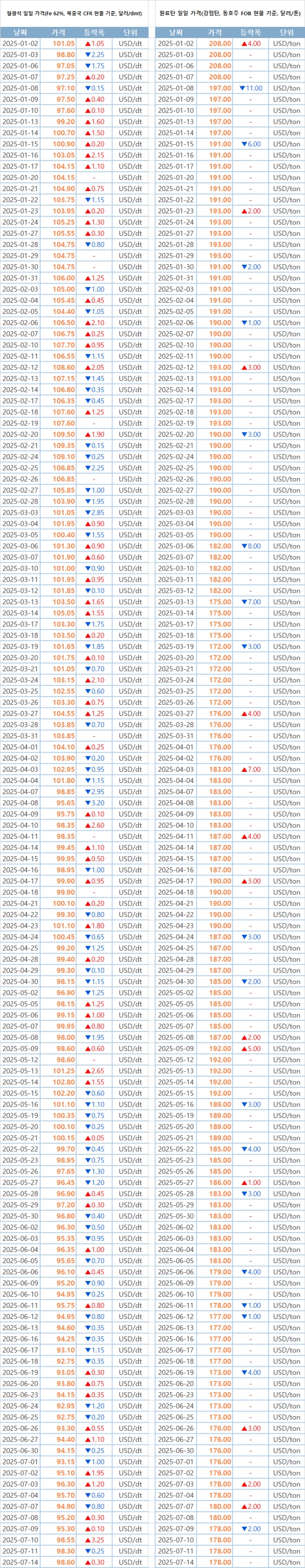Click the 가격 header in the coking coal table
The image size is (305, 1568).
(x=215, y=32)
